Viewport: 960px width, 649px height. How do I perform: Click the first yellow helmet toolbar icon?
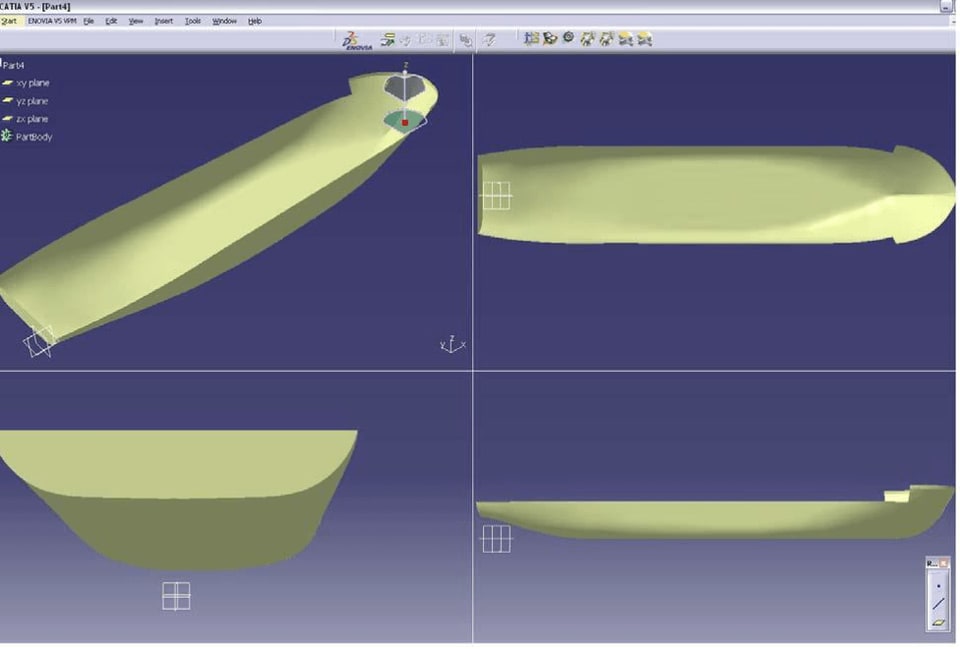coord(625,40)
